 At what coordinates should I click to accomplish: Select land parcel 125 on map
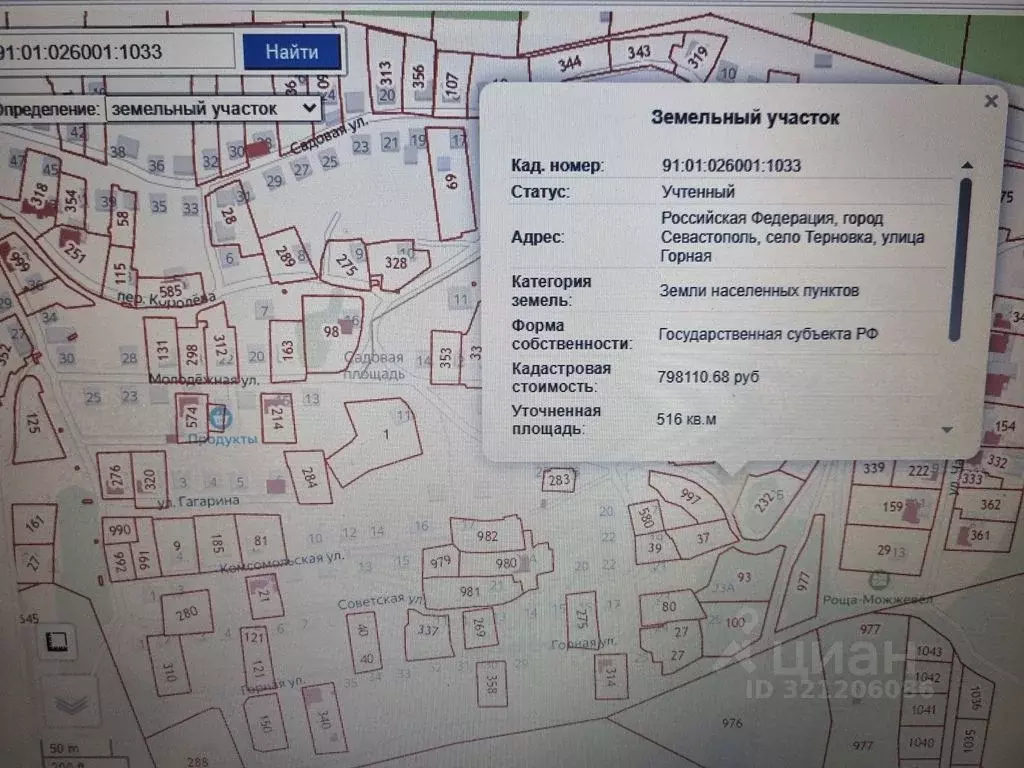tap(33, 423)
